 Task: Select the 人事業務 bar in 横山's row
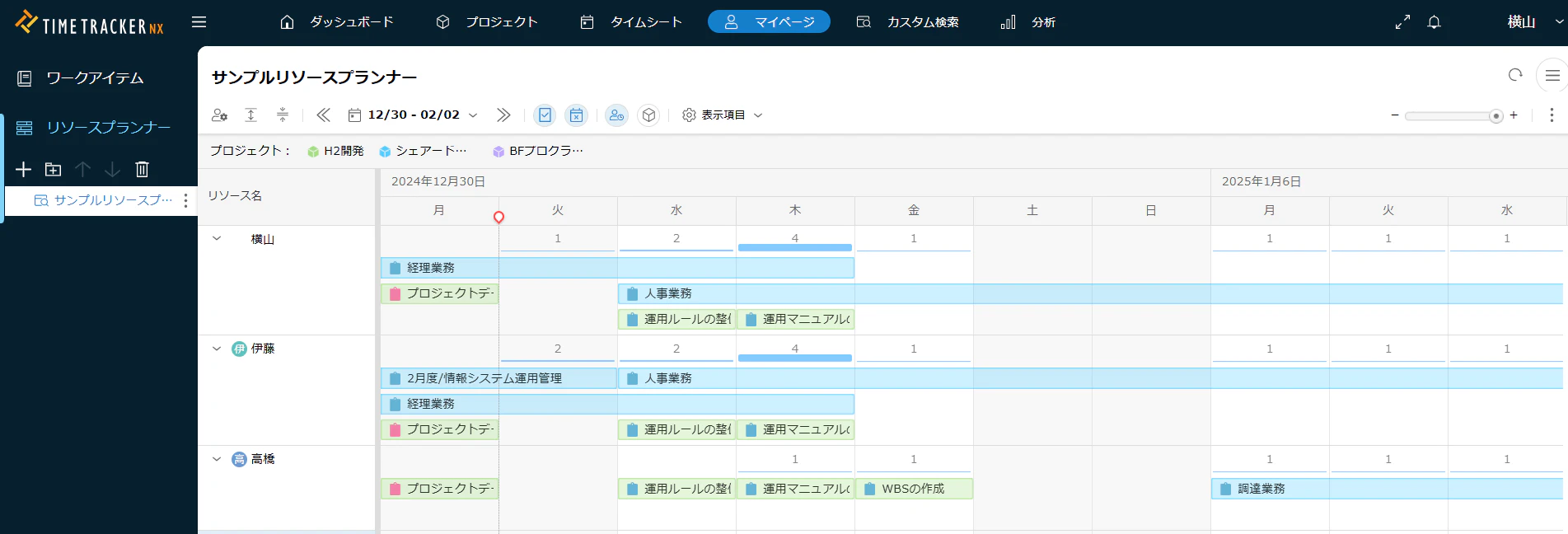tap(1090, 293)
